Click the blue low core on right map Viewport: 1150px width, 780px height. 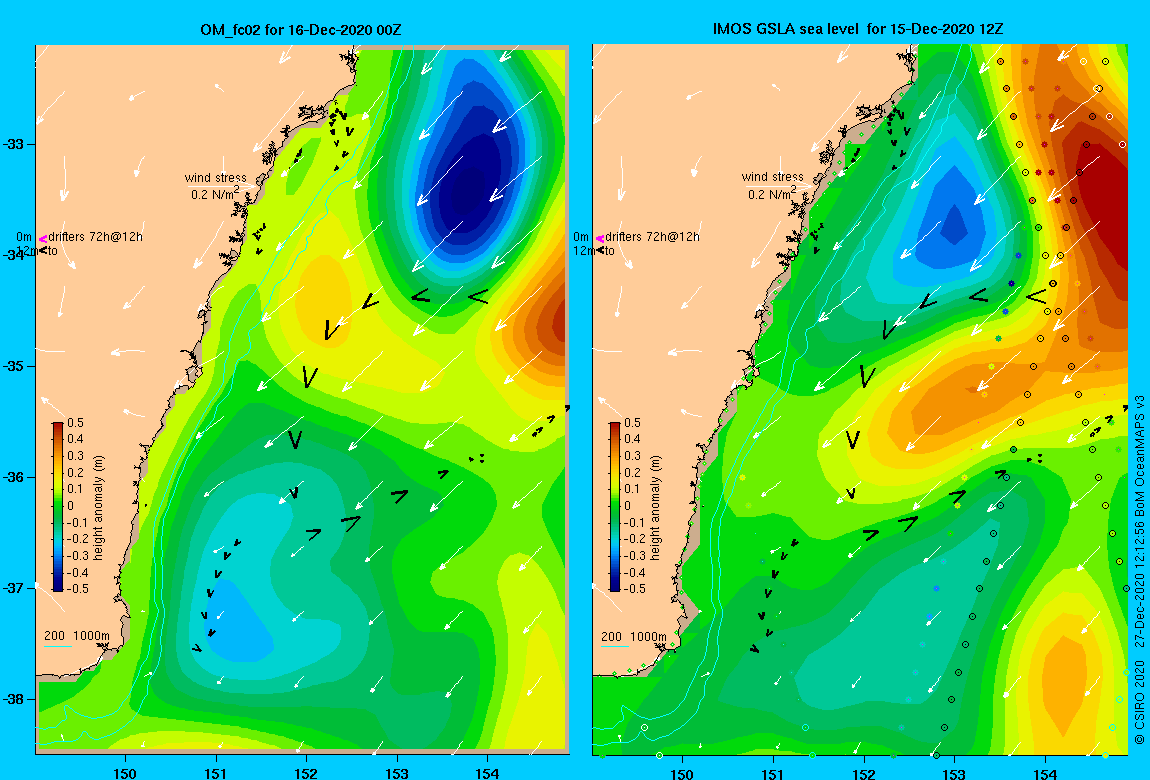pyautogui.click(x=953, y=226)
